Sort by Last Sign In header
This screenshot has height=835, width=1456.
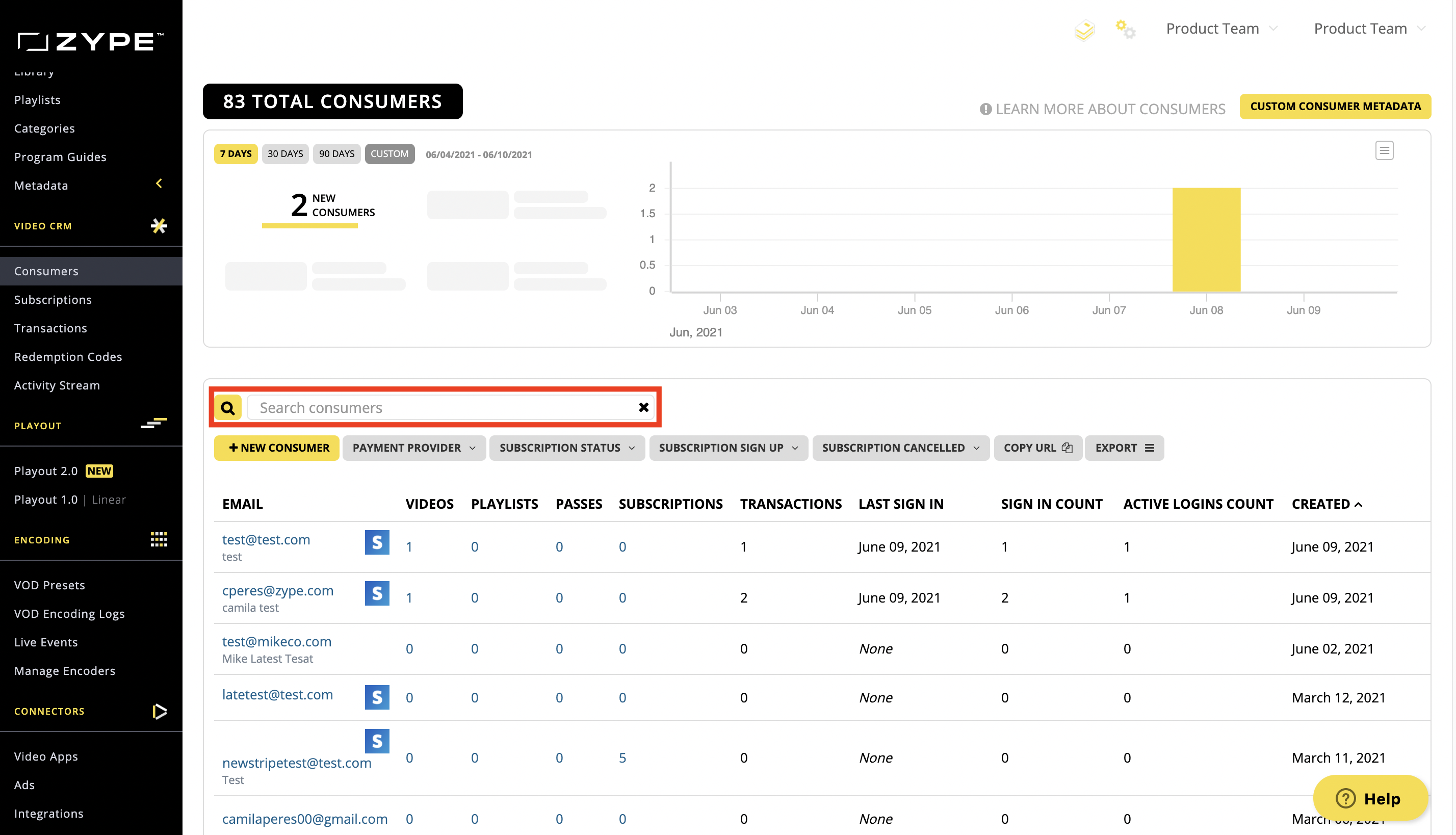pyautogui.click(x=901, y=504)
